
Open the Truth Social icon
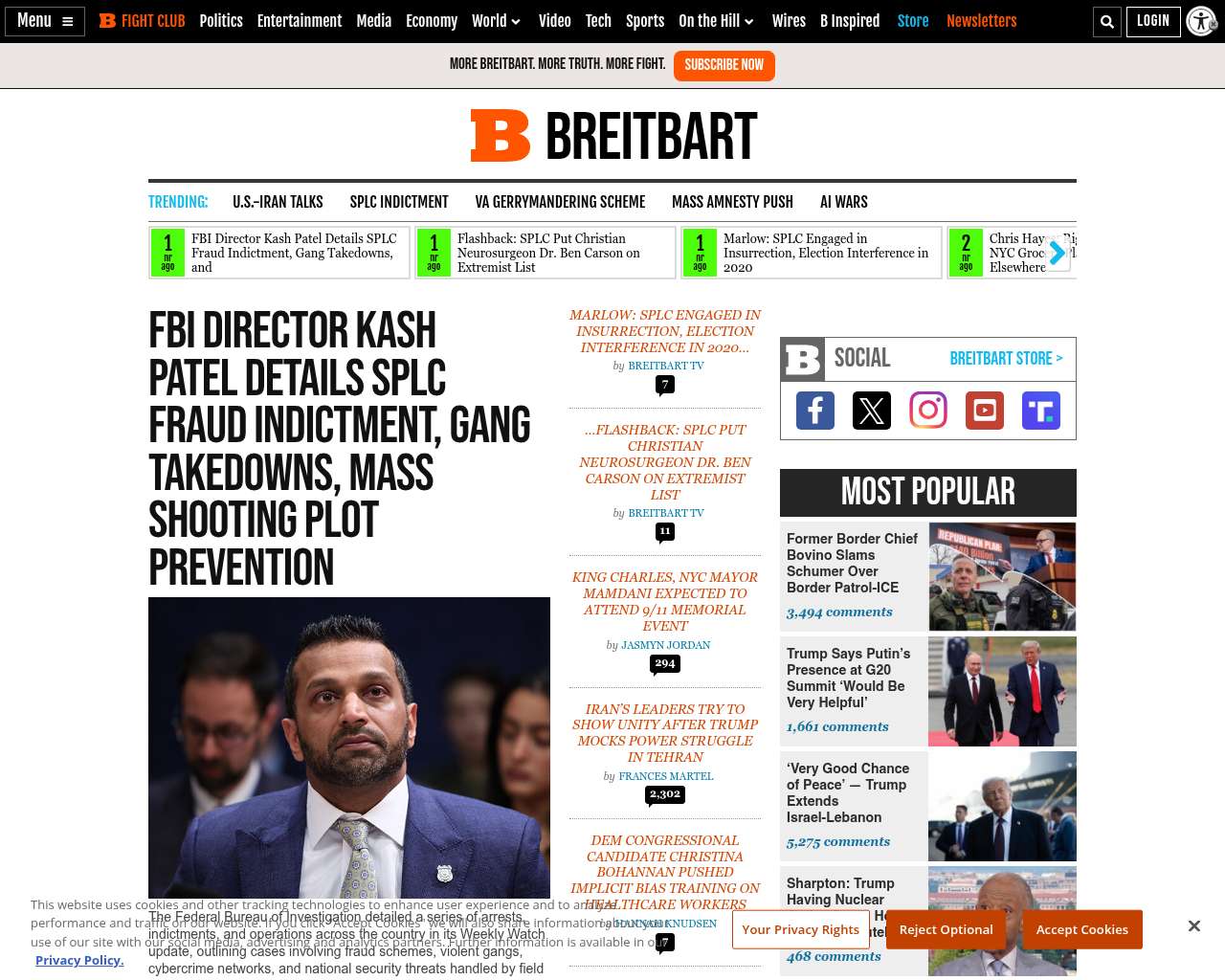[x=1041, y=411]
